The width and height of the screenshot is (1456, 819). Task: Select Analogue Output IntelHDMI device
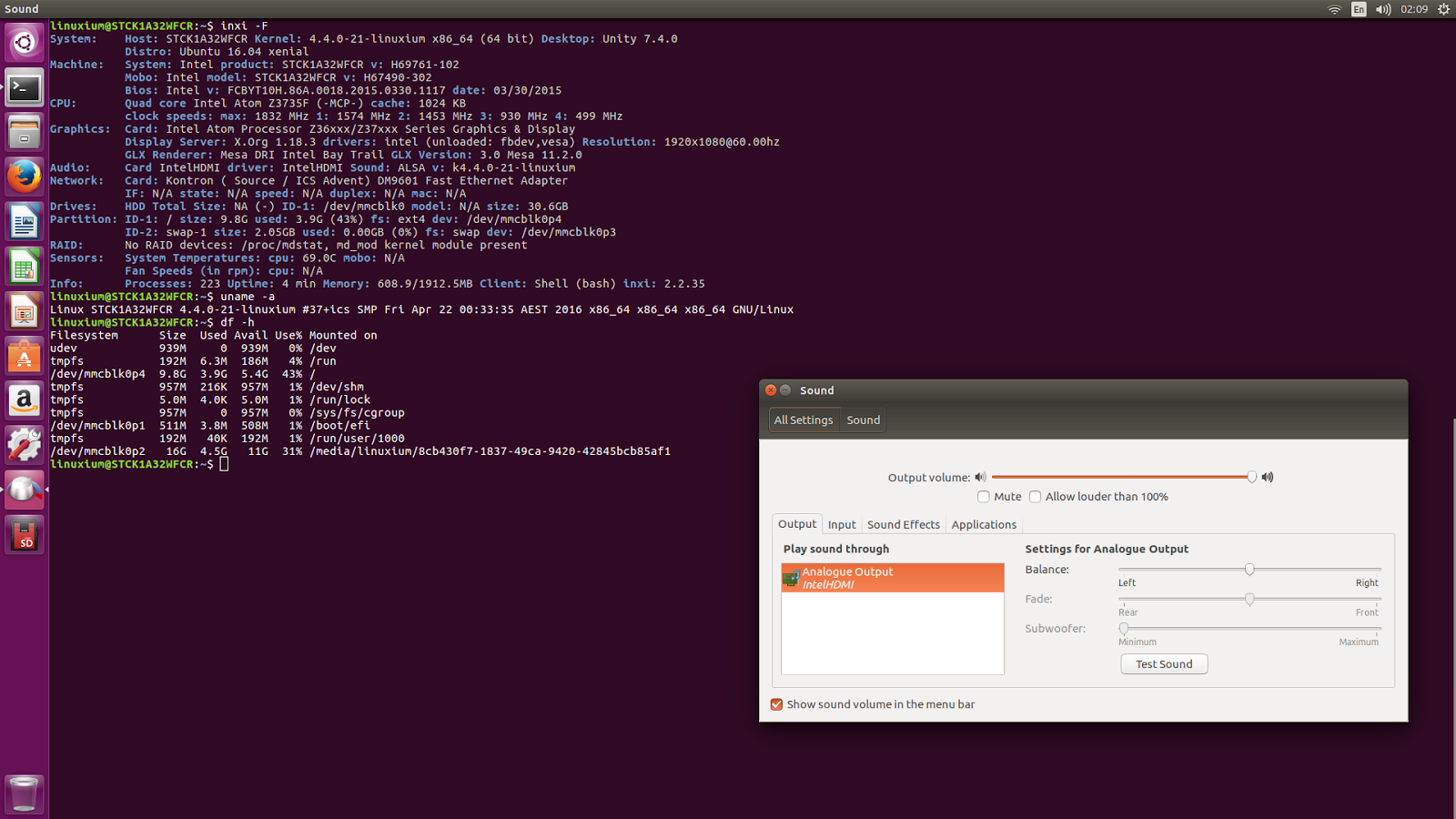(x=893, y=578)
